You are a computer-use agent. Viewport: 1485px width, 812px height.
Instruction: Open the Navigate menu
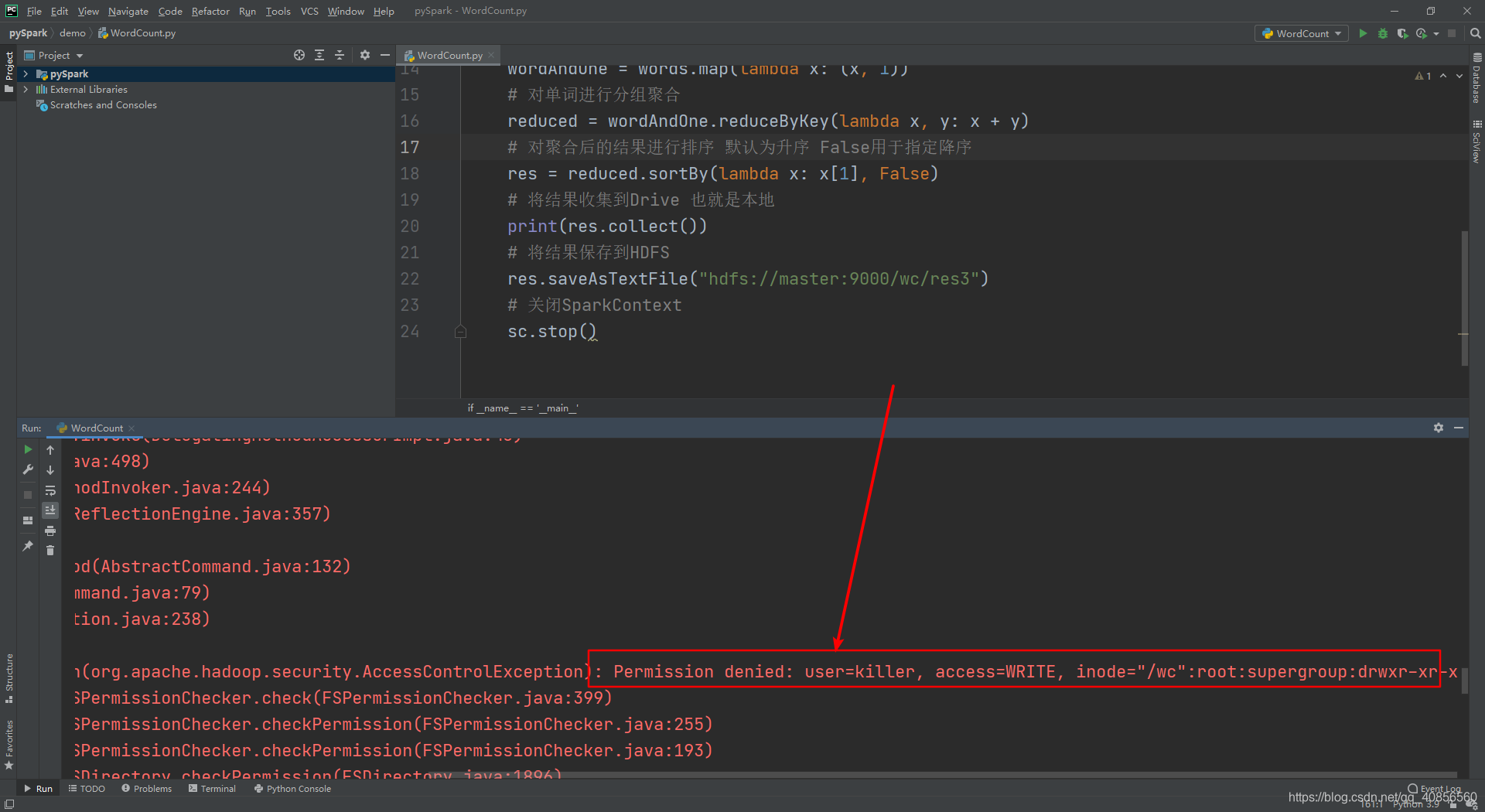(128, 11)
